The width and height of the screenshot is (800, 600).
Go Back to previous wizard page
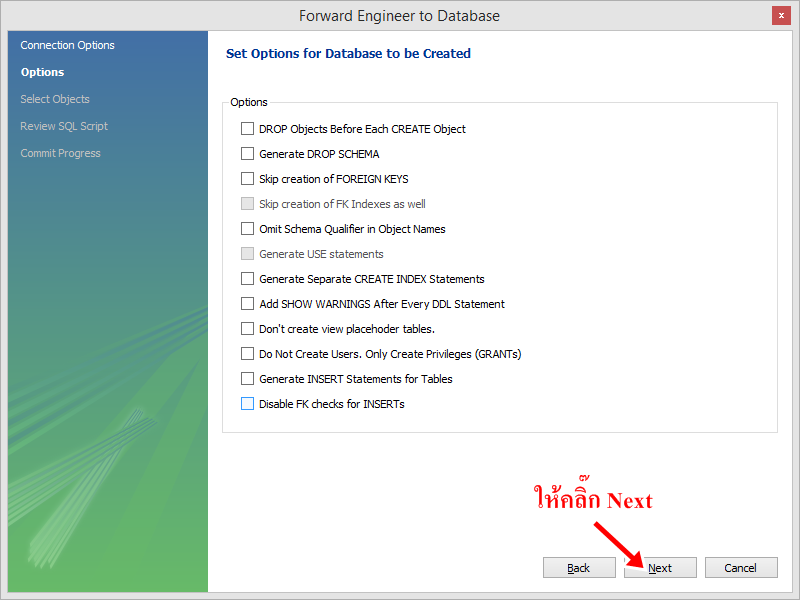579,567
